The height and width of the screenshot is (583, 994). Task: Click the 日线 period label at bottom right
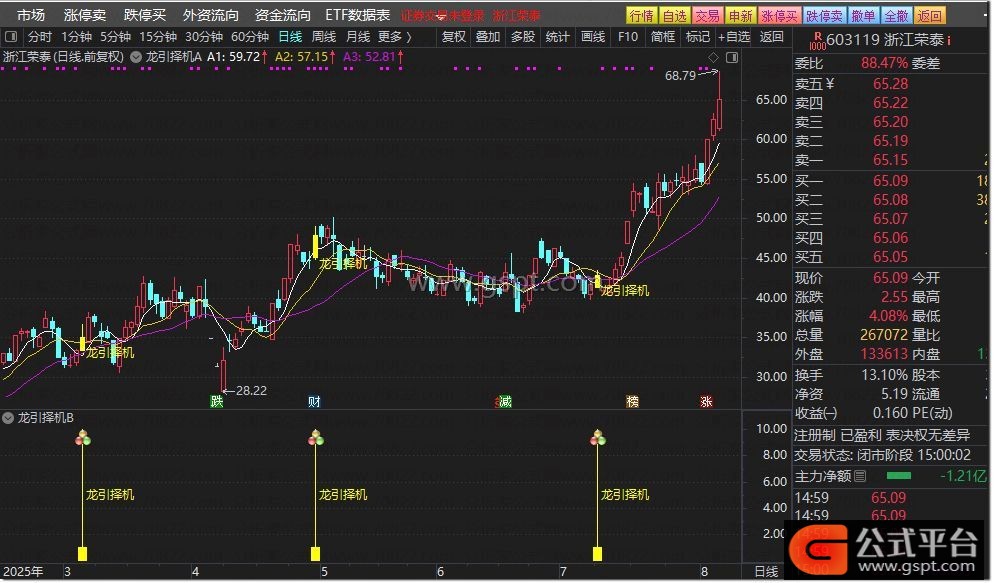pos(766,571)
